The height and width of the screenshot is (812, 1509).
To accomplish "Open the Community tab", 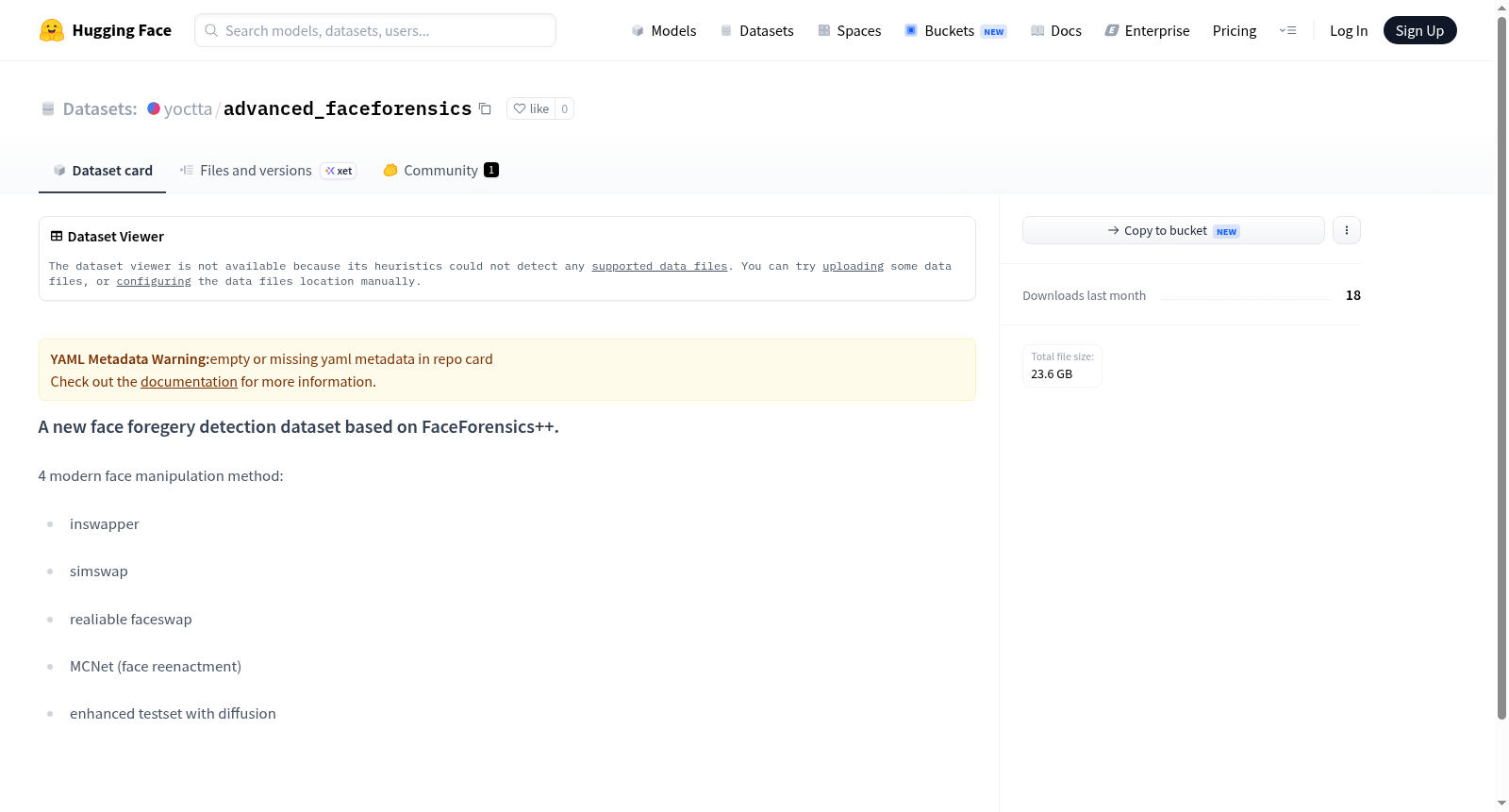I will tap(440, 170).
